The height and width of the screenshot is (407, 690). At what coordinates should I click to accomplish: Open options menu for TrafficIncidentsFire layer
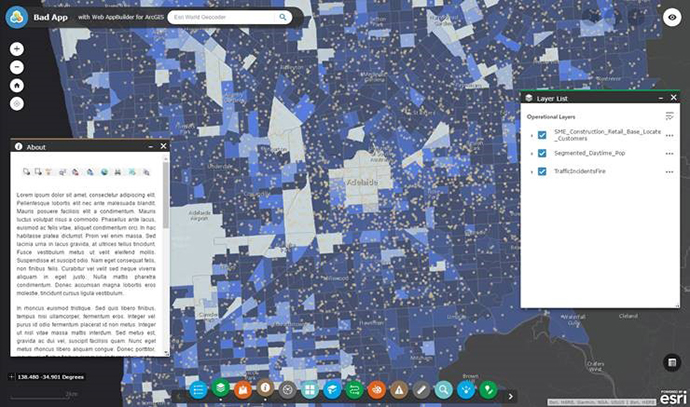click(x=669, y=172)
